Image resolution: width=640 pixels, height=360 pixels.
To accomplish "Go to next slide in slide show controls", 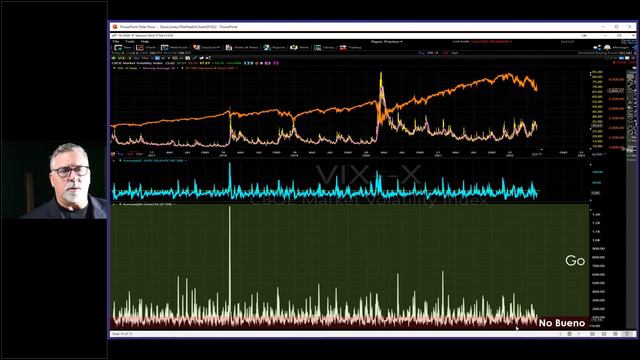I will [579, 334].
